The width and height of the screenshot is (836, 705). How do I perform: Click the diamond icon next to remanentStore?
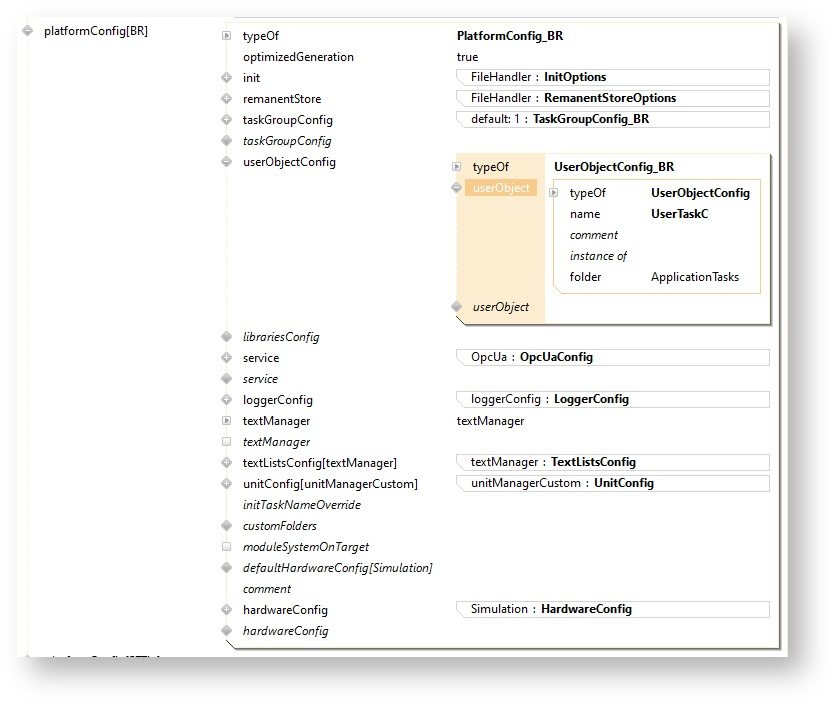click(227, 99)
